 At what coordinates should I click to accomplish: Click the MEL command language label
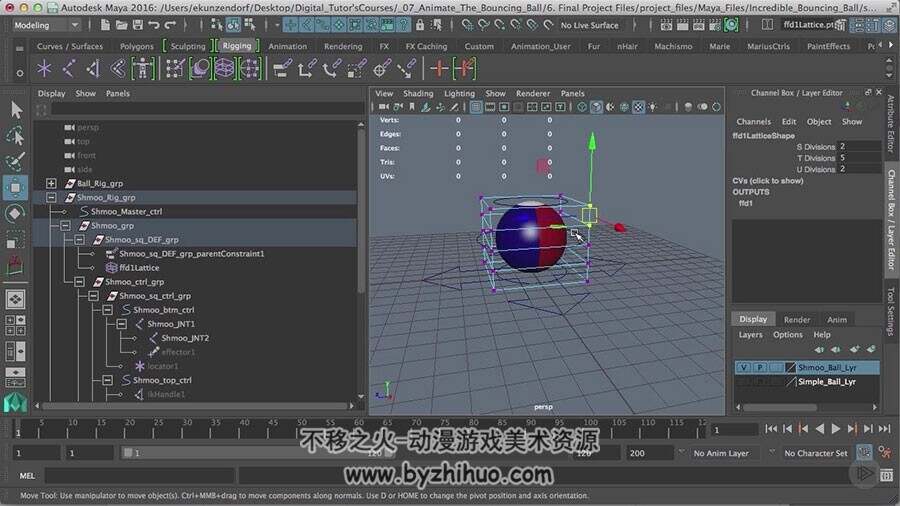click(27, 476)
